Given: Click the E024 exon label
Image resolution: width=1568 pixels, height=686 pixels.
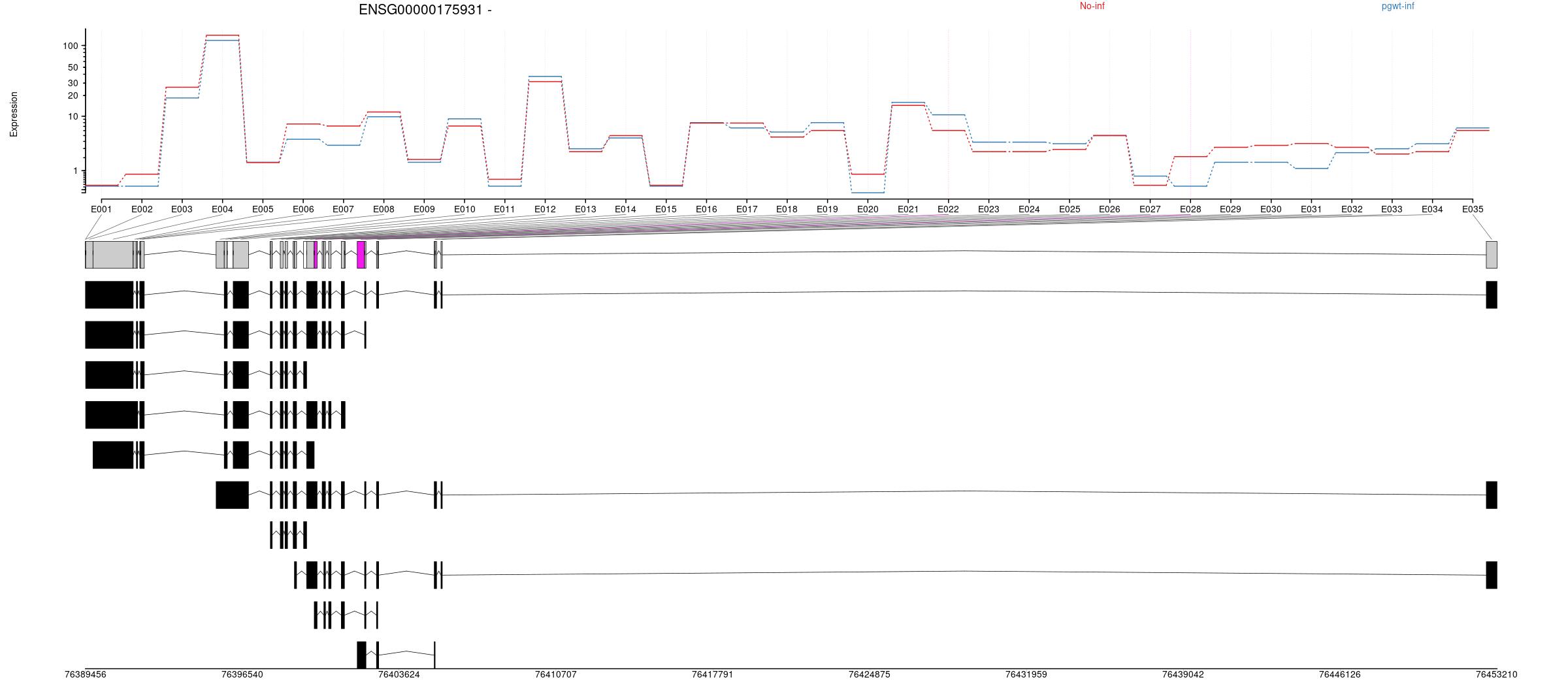Looking at the screenshot, I should (x=1029, y=209).
